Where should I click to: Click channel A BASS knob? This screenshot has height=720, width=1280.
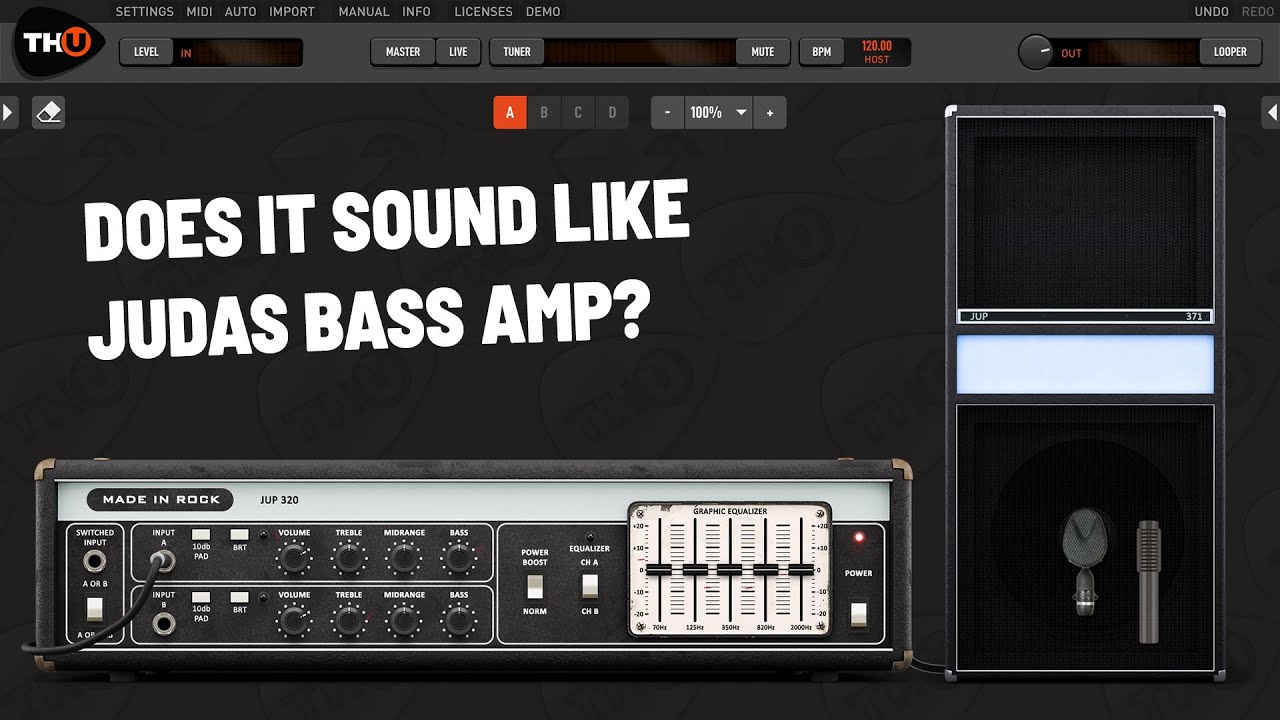click(x=458, y=559)
